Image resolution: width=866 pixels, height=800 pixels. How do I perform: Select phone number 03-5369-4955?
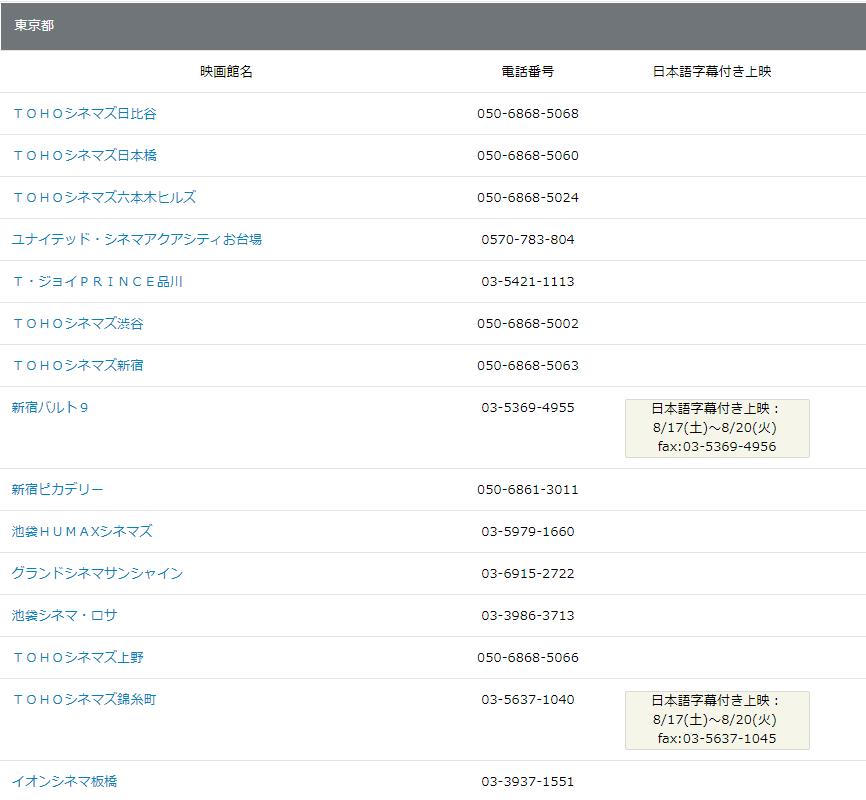[x=527, y=407]
